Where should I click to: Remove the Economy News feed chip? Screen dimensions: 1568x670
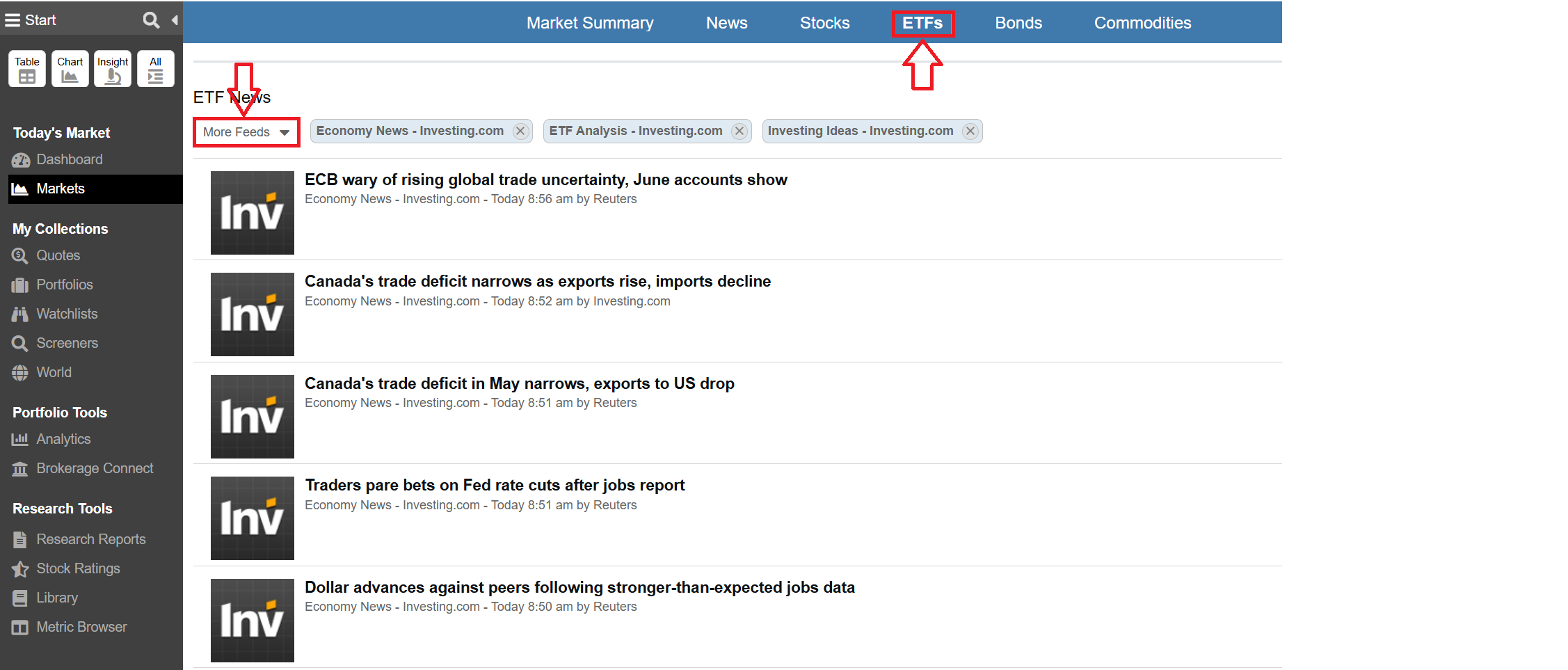pos(520,131)
